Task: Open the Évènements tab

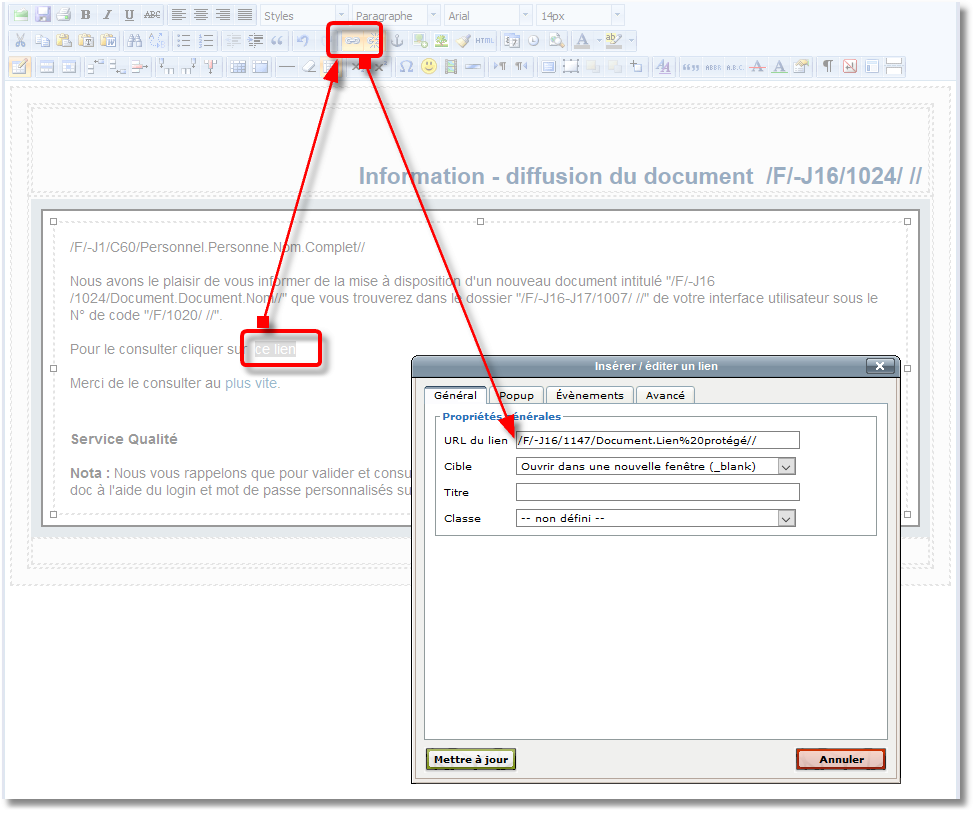Action: [x=589, y=395]
